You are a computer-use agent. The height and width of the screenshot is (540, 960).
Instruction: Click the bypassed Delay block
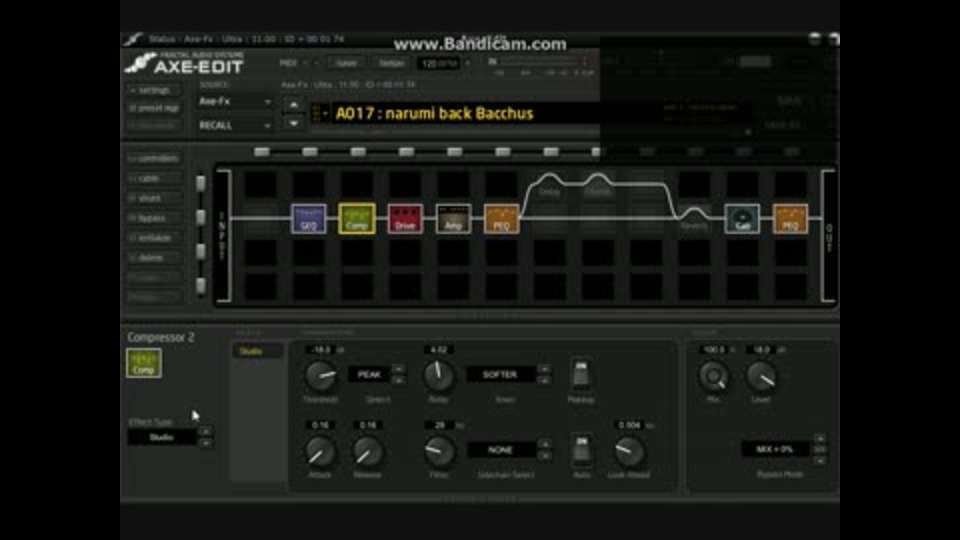(550, 186)
